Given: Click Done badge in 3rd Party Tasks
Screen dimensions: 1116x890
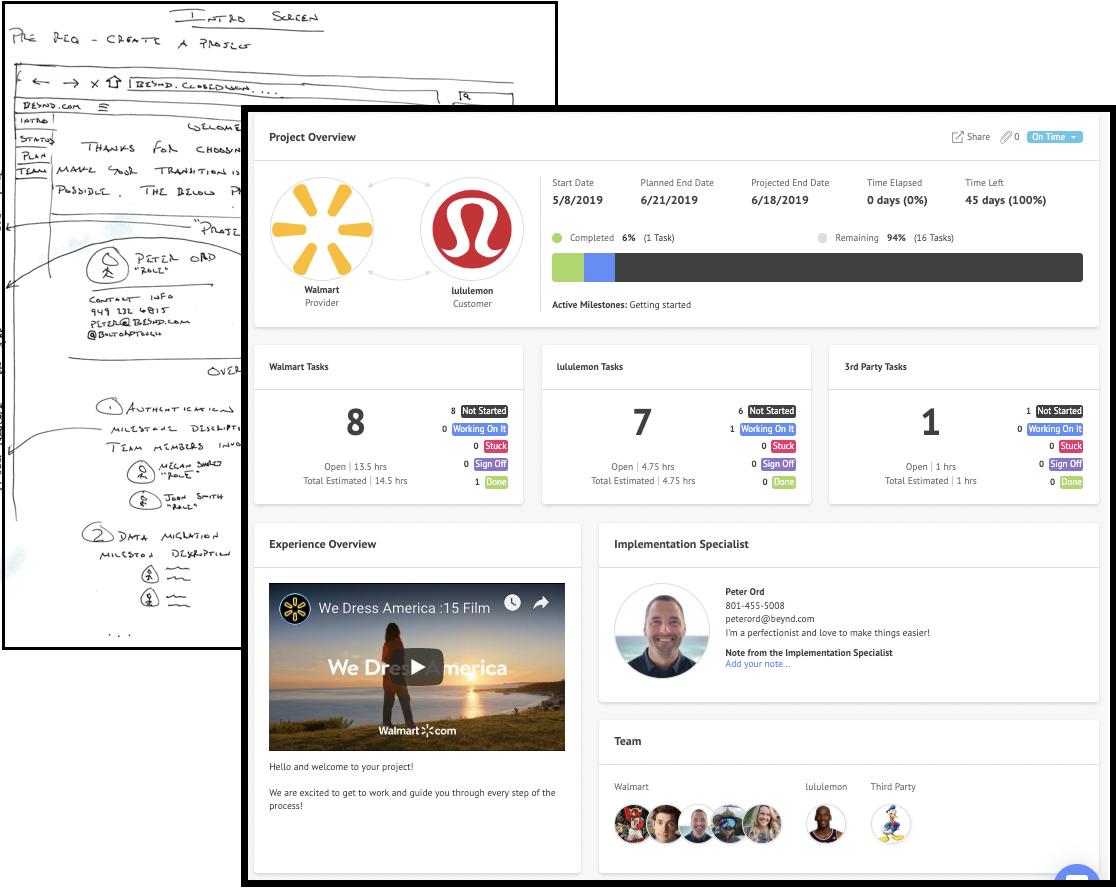Looking at the screenshot, I should click(x=1071, y=482).
